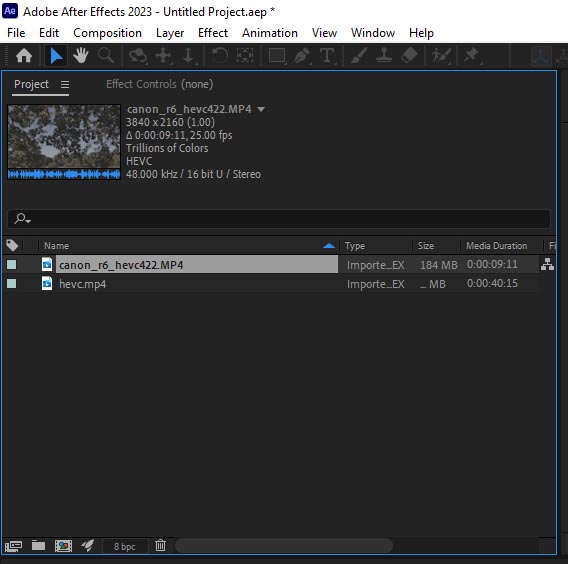568x564 pixels.
Task: Select the Puppet Pin tool
Action: pyautogui.click(x=472, y=56)
